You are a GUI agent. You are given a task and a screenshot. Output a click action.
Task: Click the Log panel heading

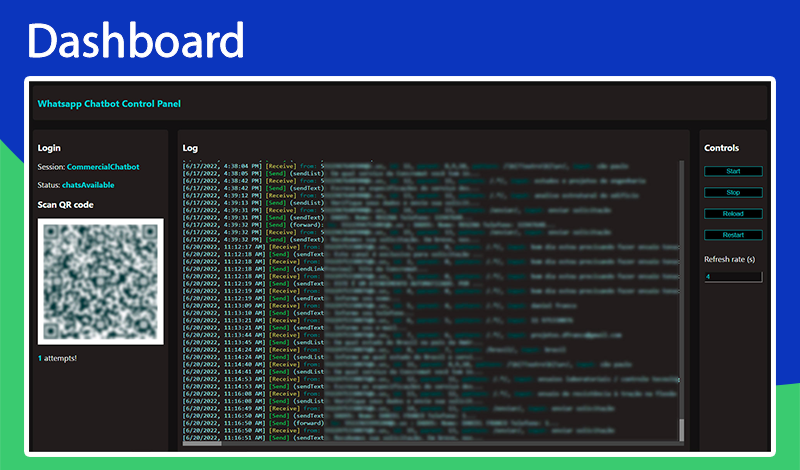pos(190,148)
